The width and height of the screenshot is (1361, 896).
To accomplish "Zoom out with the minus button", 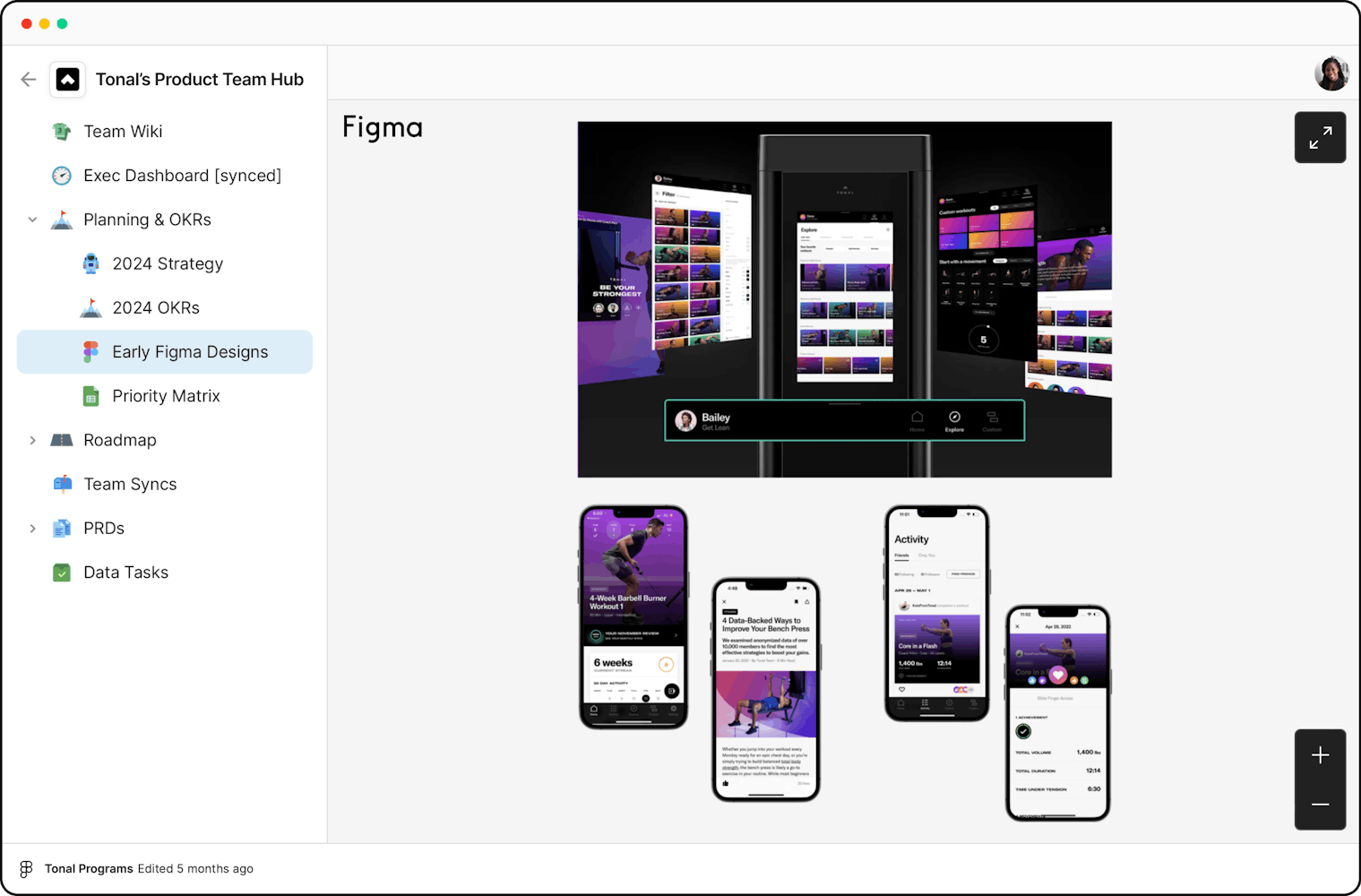I will coord(1320,805).
